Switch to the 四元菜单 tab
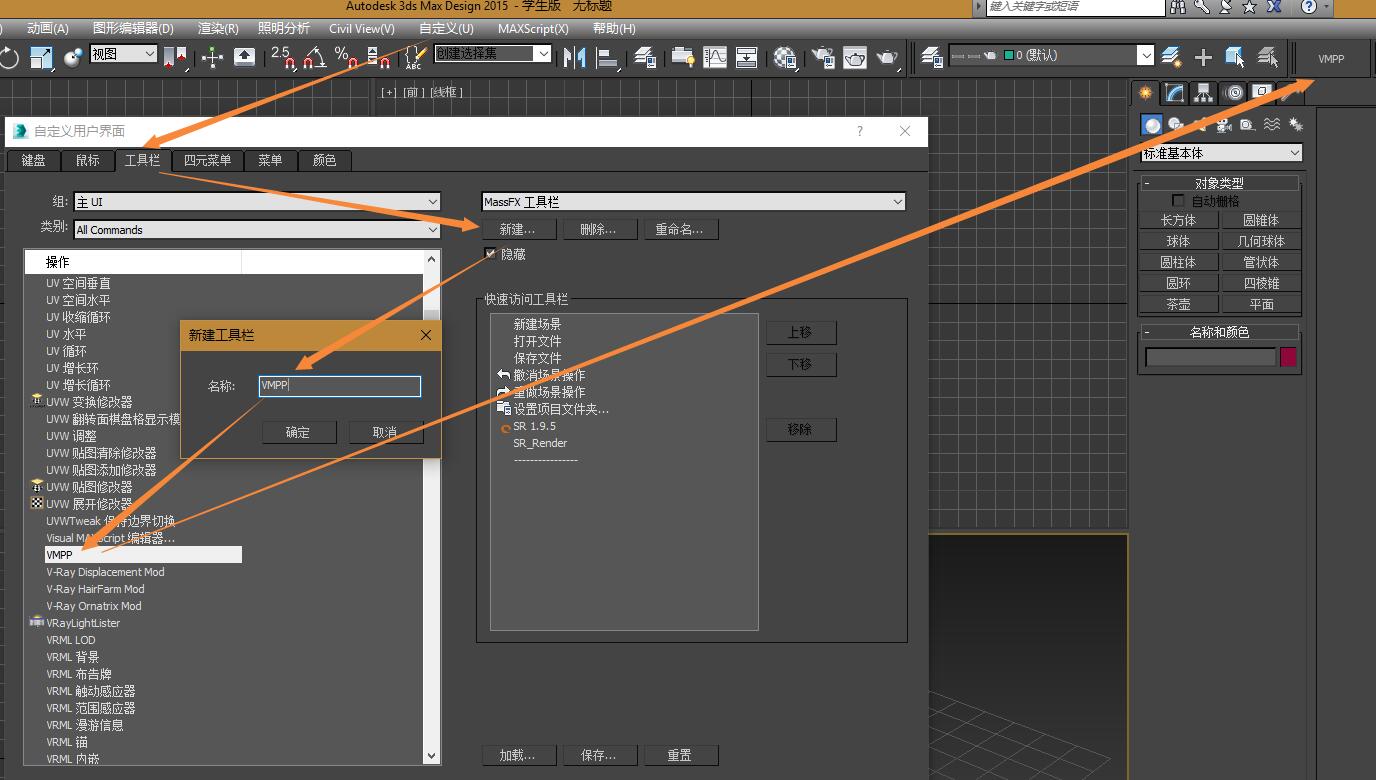Viewport: 1376px width, 780px height. 207,160
